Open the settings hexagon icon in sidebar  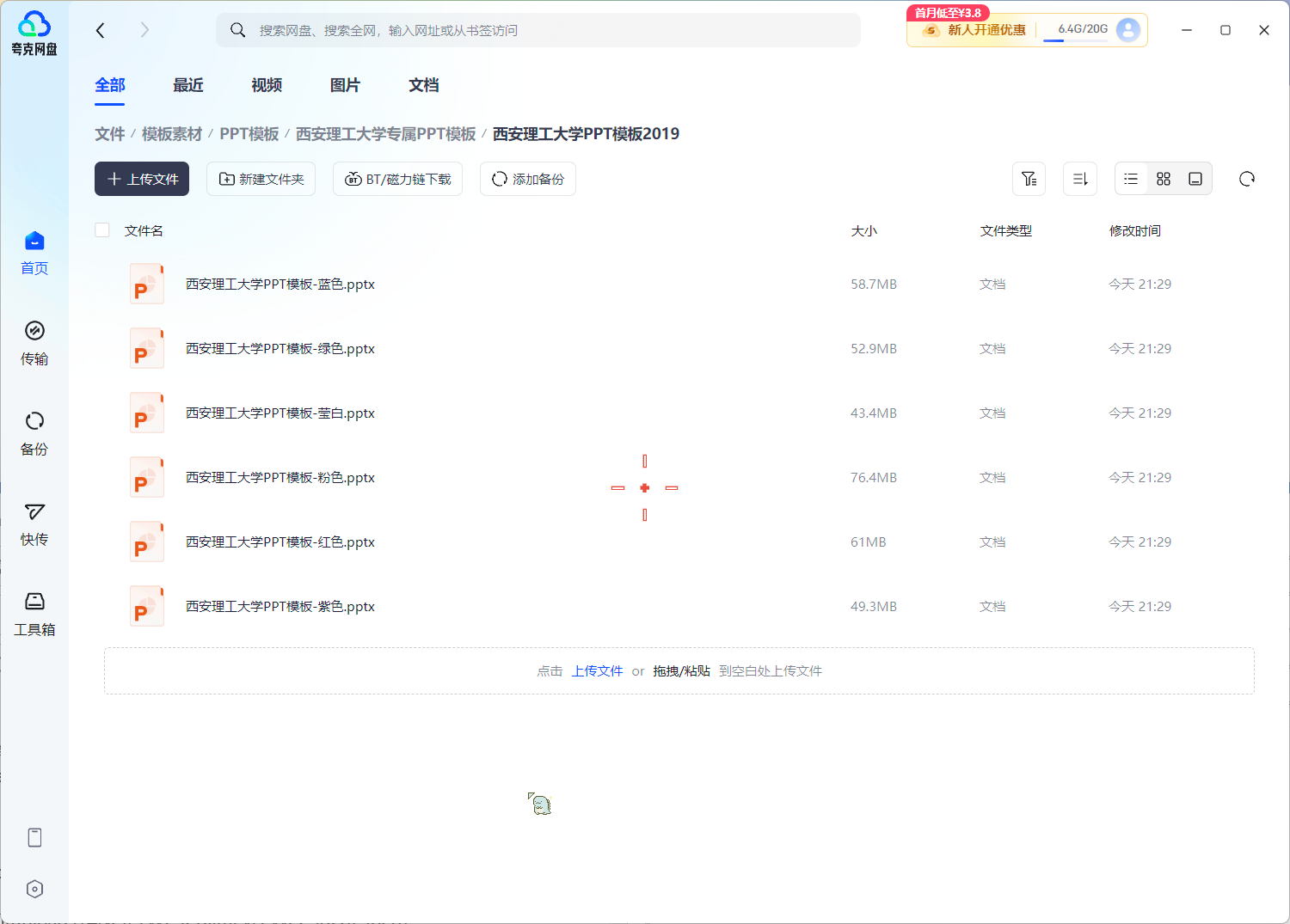[34, 889]
